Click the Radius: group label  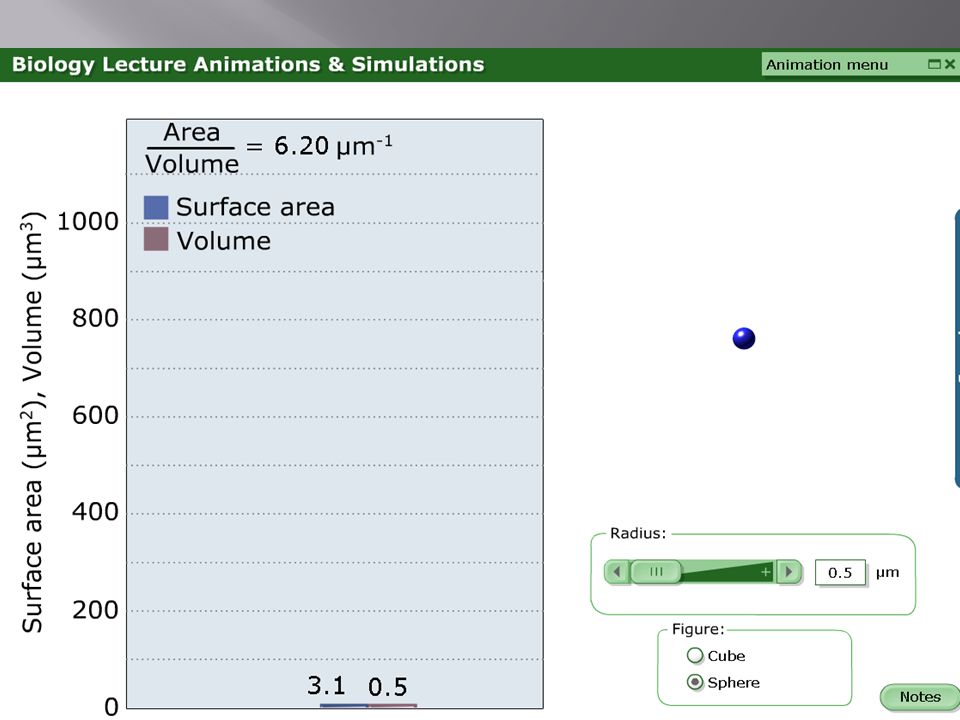[x=638, y=533]
